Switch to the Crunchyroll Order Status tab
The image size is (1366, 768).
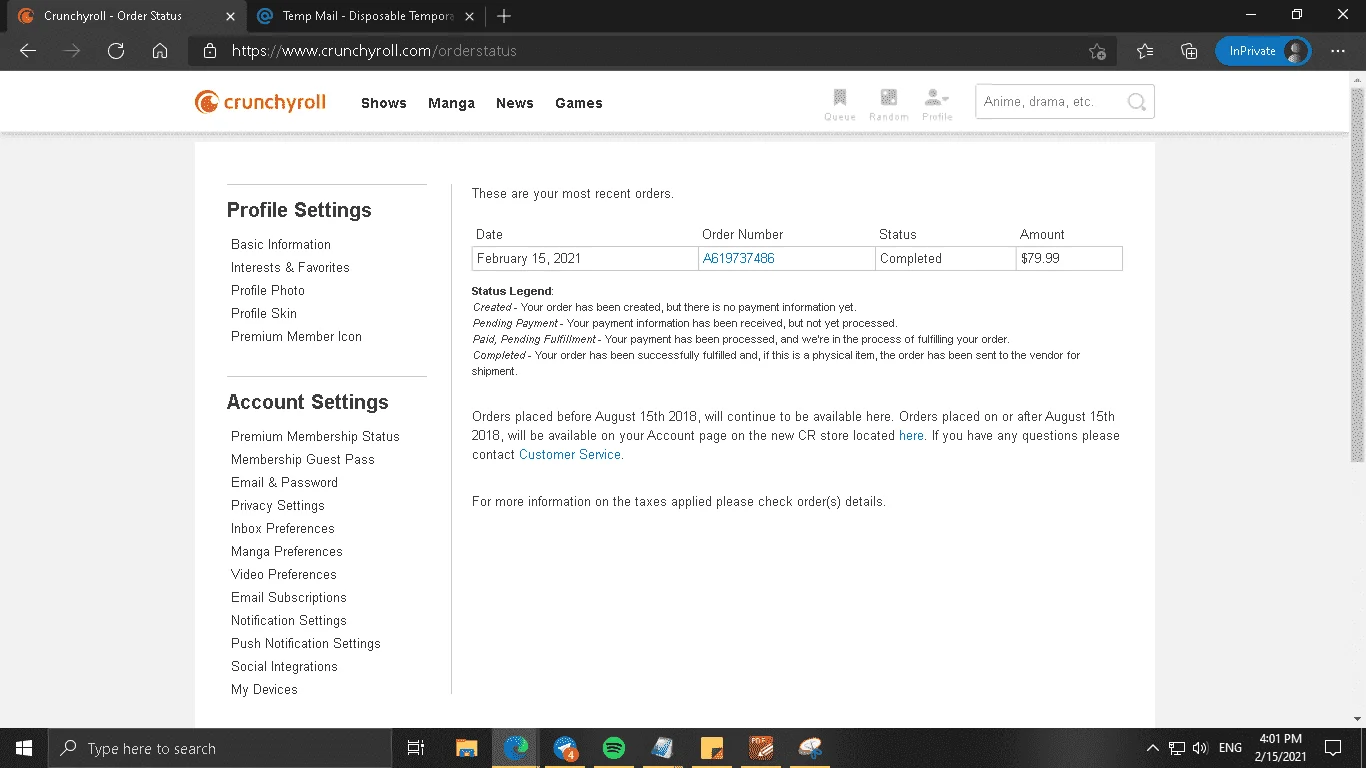(126, 16)
